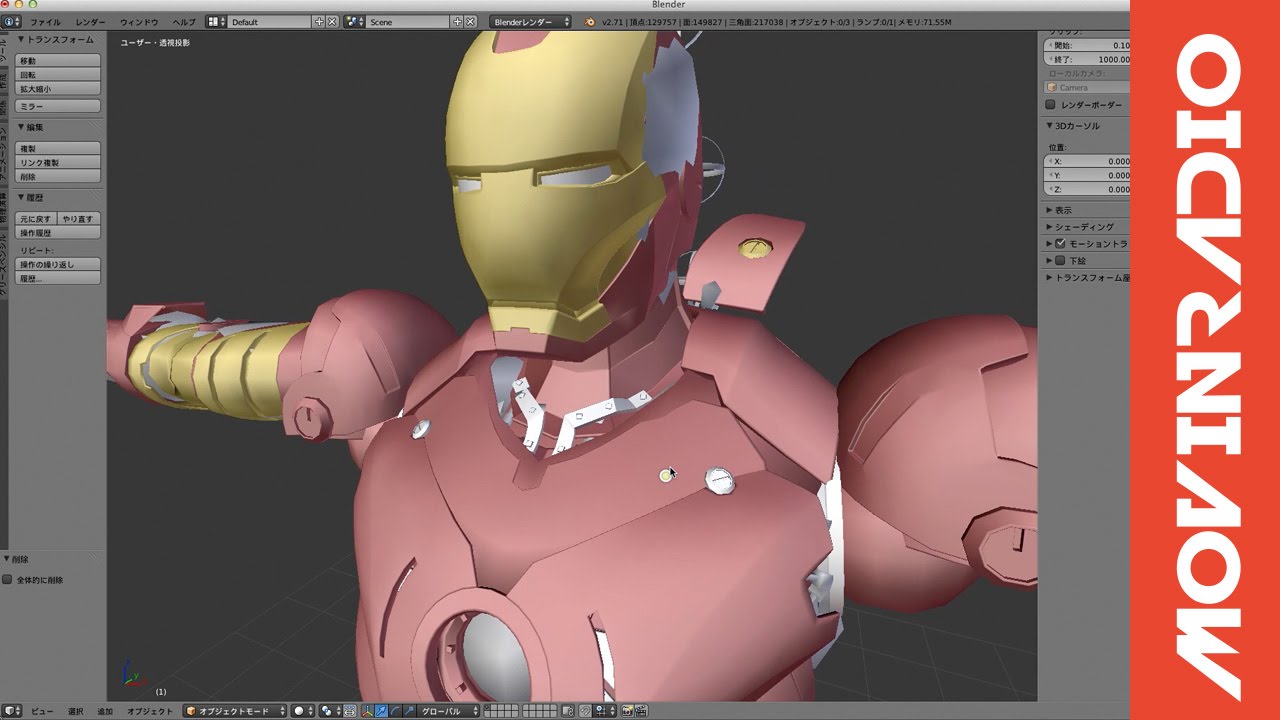The width and height of the screenshot is (1280, 720).
Task: Open the ヘルプ menu
Action: pyautogui.click(x=184, y=21)
